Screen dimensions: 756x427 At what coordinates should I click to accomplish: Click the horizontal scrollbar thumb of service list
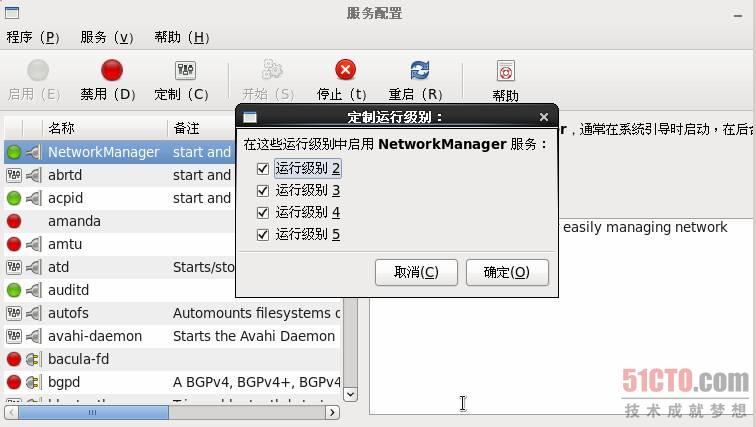94,413
